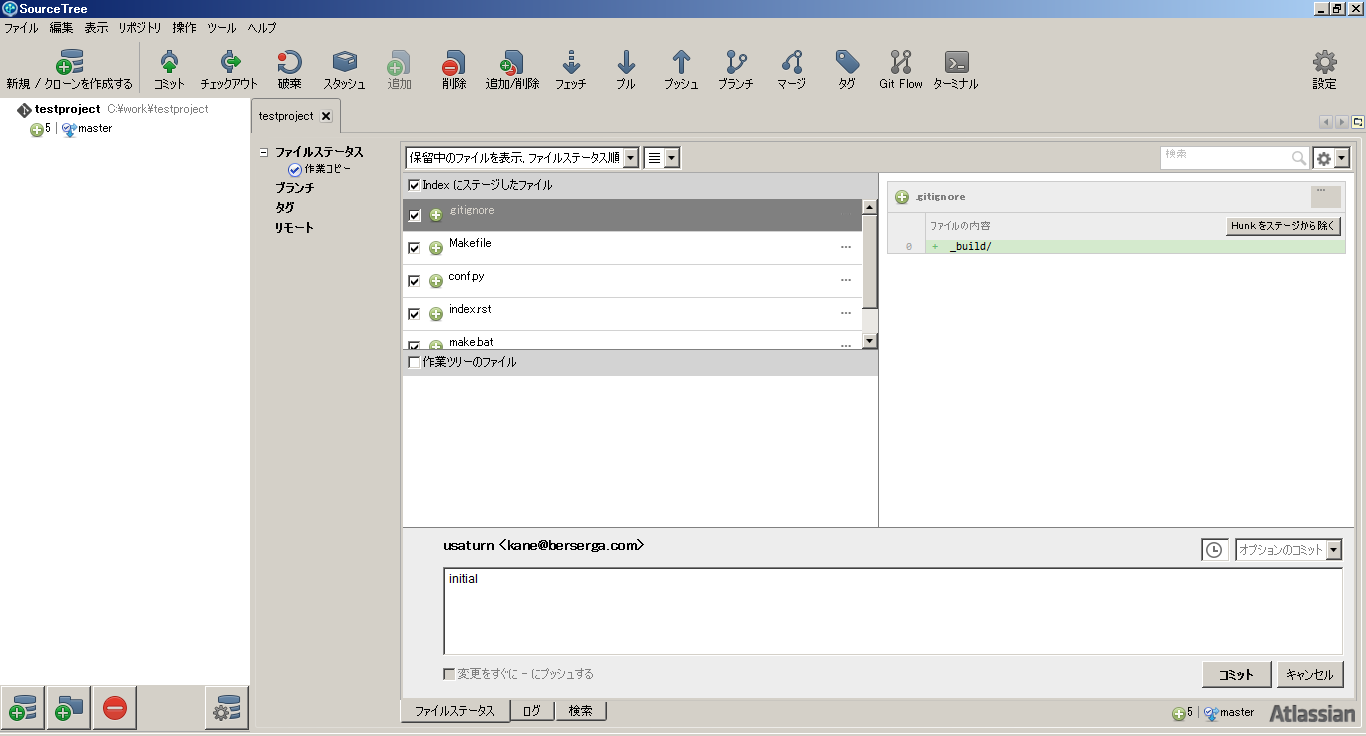Screen dimensions: 1366x736
Task: Select the Discard (破棄) tool
Action: (x=289, y=70)
